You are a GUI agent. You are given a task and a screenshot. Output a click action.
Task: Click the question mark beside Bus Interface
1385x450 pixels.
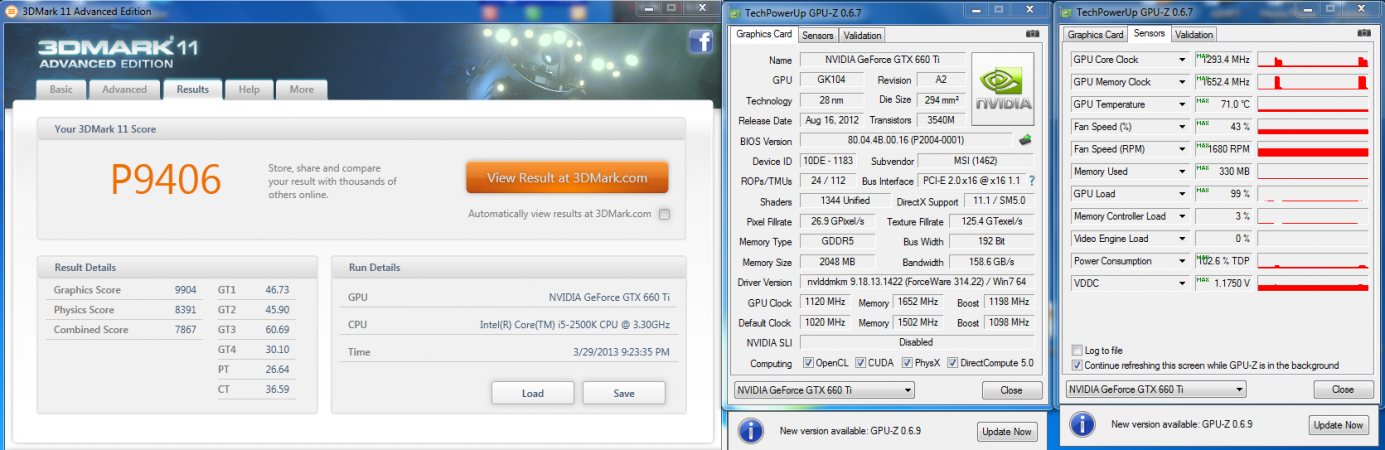(1031, 180)
